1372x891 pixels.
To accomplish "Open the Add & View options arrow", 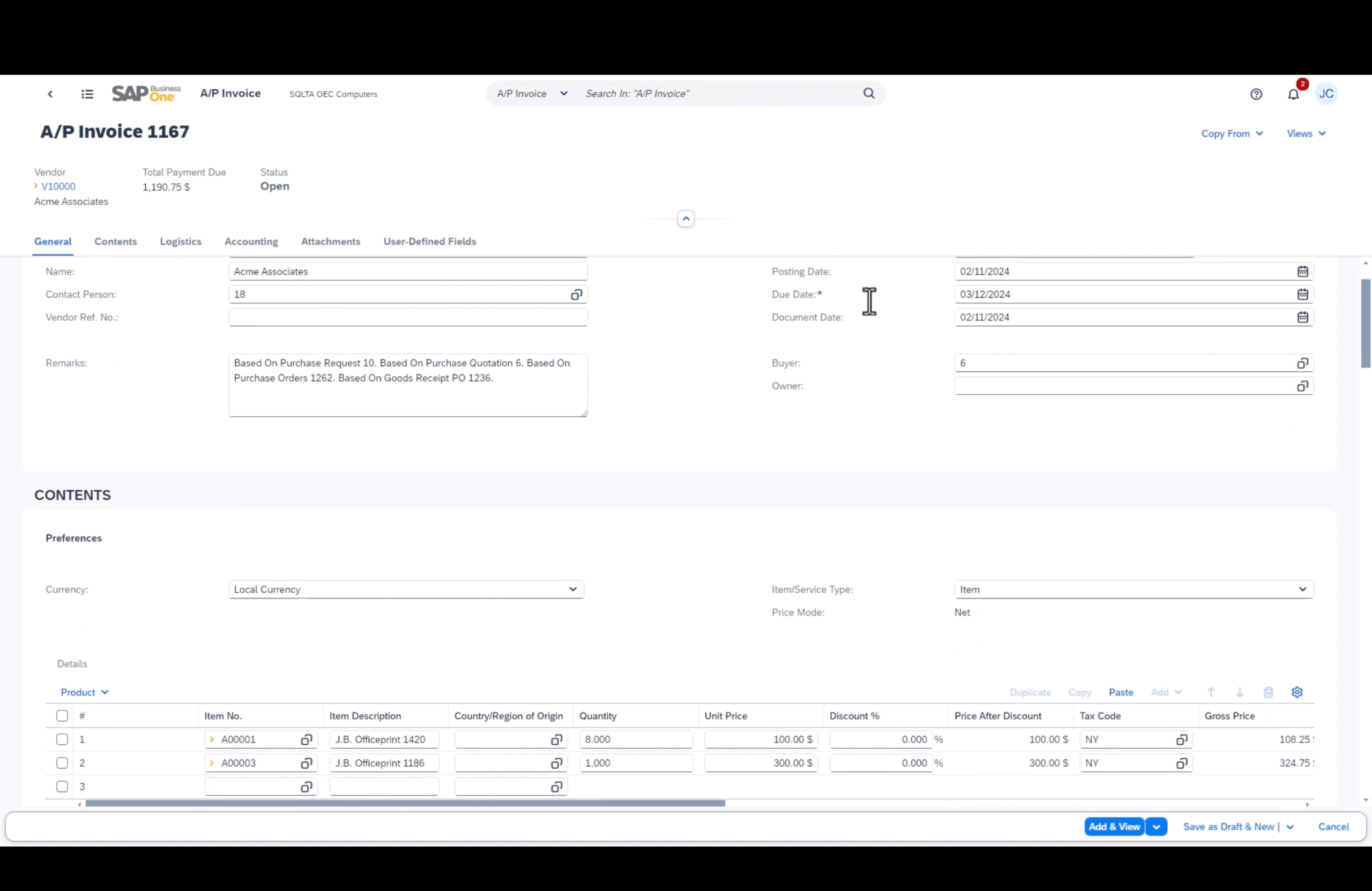I will click(1156, 827).
